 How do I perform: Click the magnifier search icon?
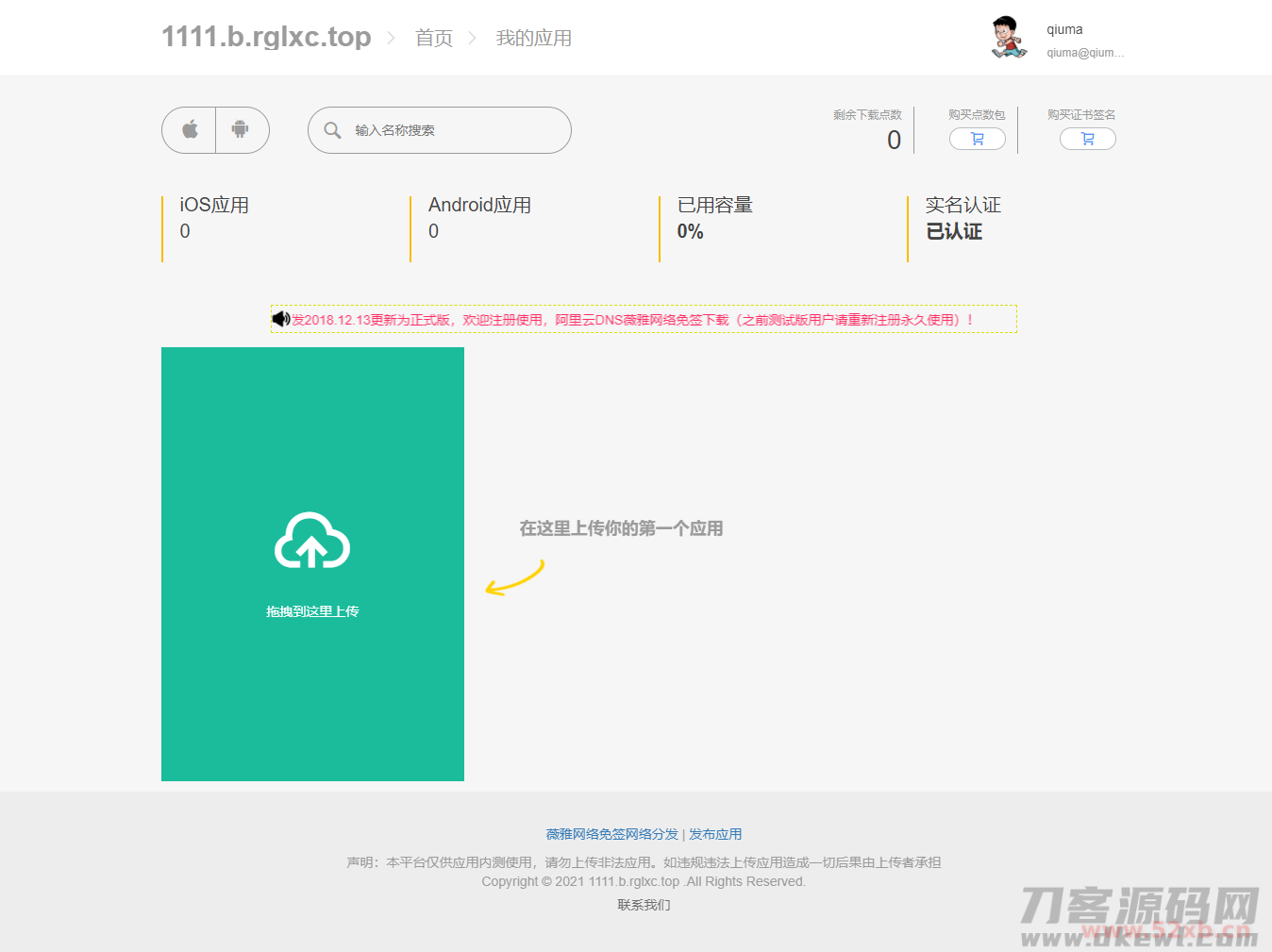pos(332,130)
